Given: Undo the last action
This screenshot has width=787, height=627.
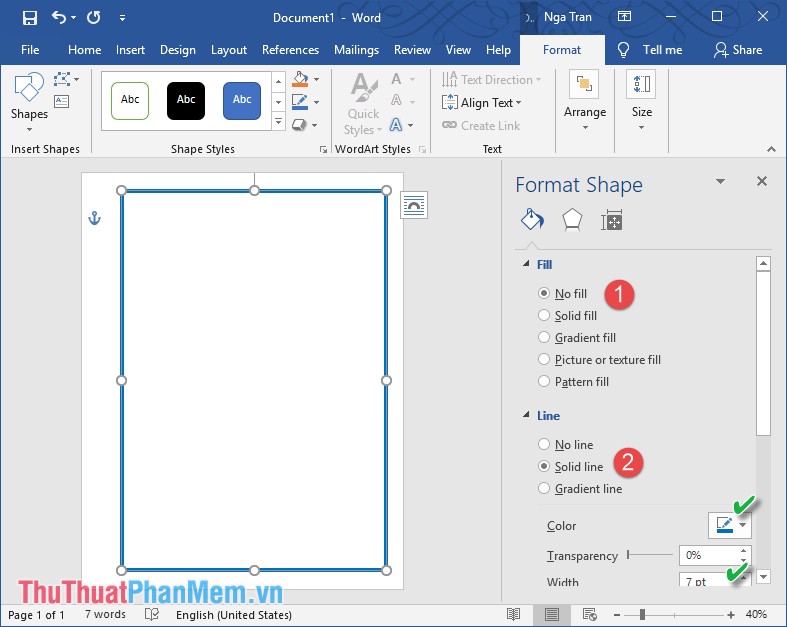Looking at the screenshot, I should 59,18.
